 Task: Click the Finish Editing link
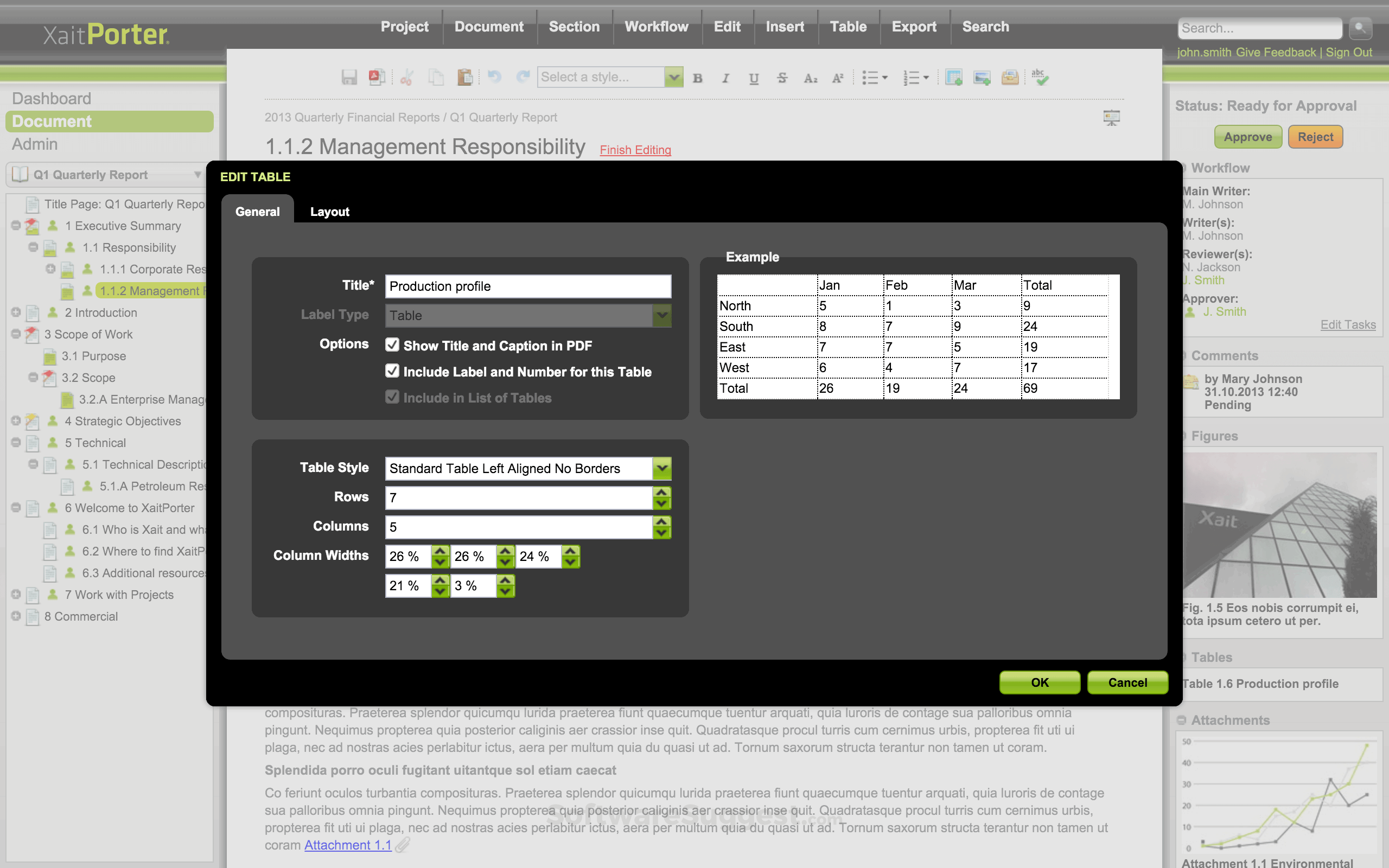[635, 150]
